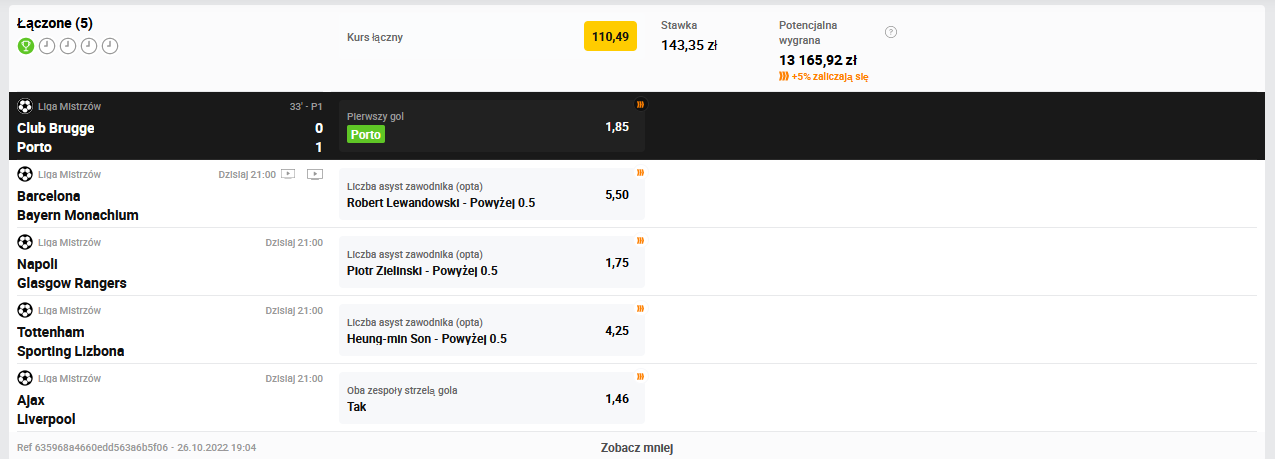Click the football icon beside Club Brugge league
The image size is (1275, 459).
point(25,106)
